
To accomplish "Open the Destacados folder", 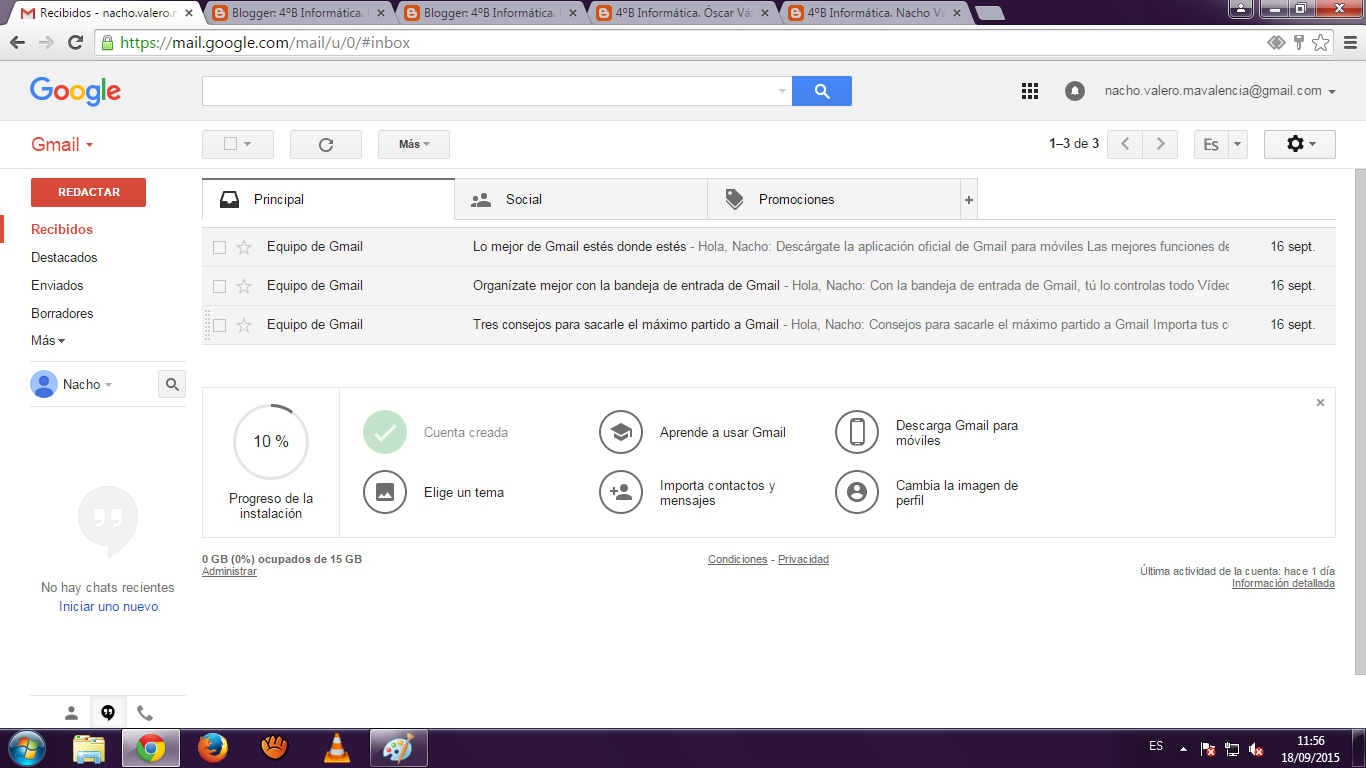I will pos(64,258).
